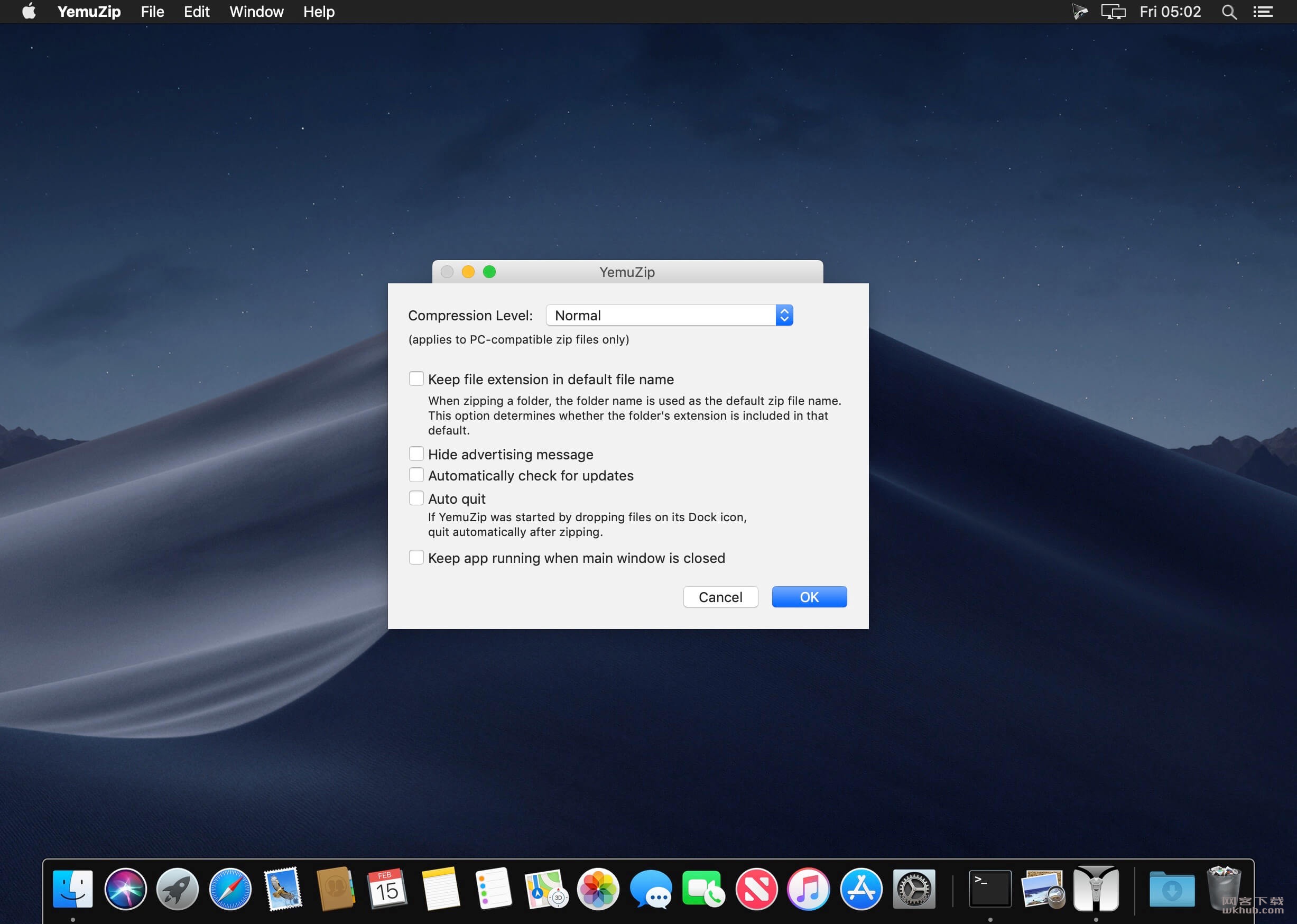Minimize the YemuZip window with yellow button
The image size is (1297, 924).
468,272
